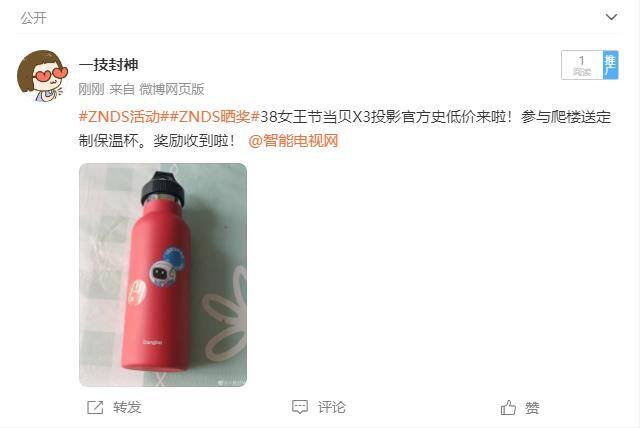Click the 刚刚 post timestamp

(x=91, y=89)
